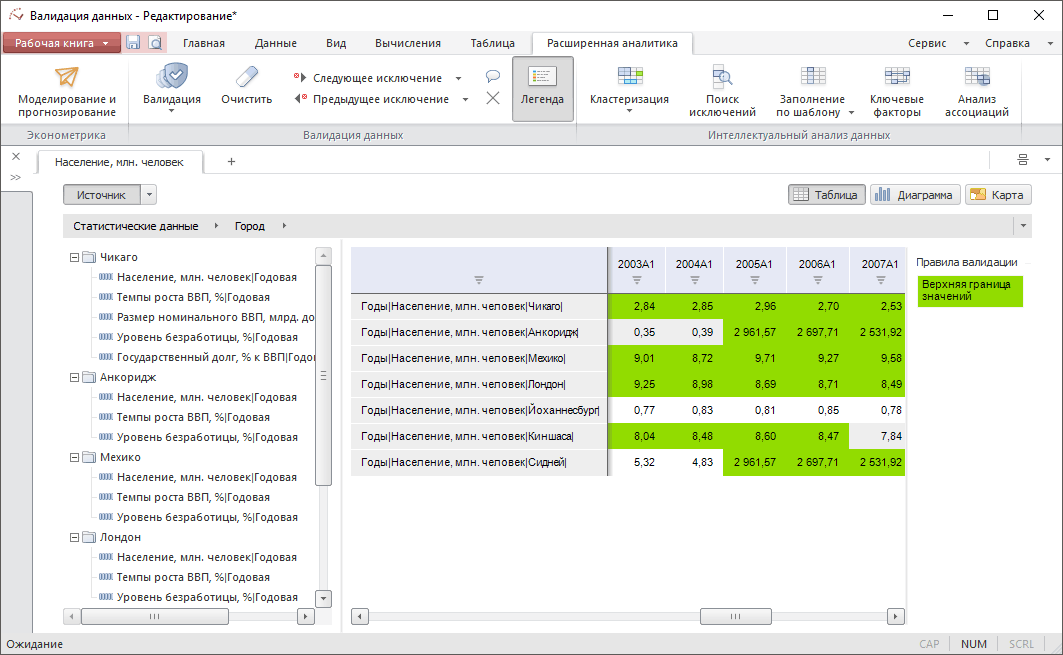Open the Рабочая книга dropdown menu

click(62, 43)
